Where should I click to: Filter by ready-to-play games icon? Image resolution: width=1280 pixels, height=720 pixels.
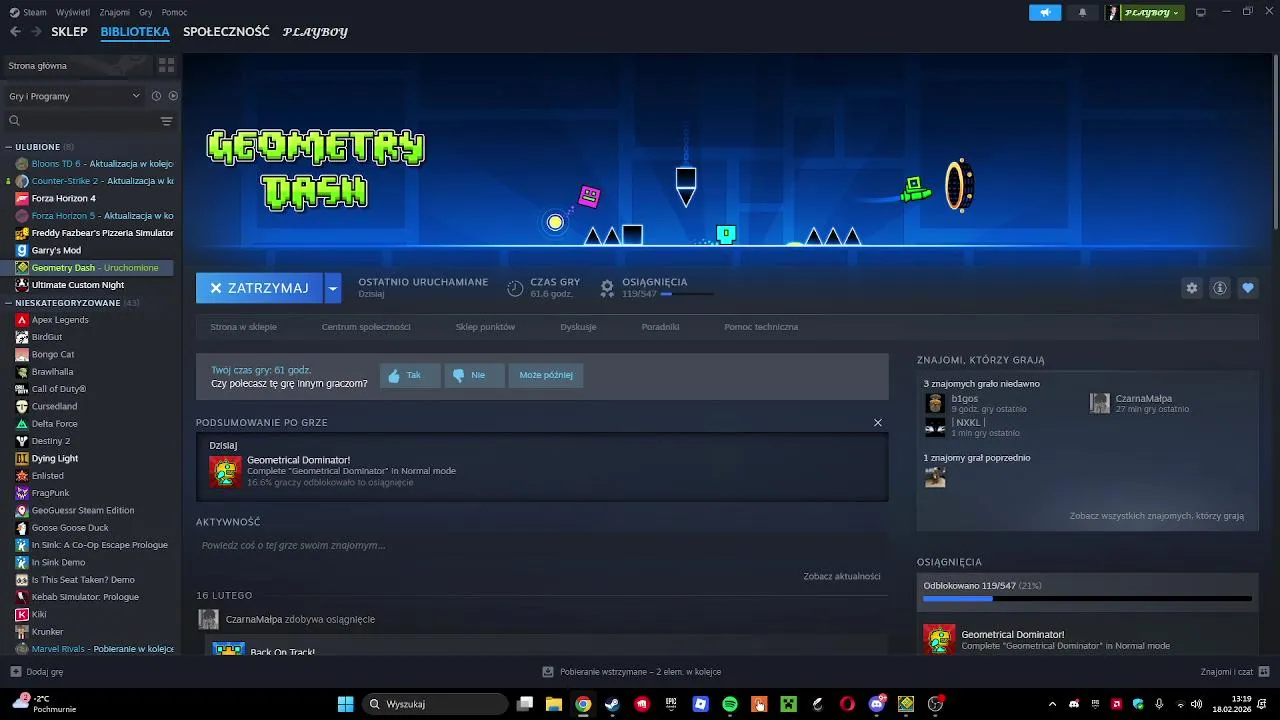(x=173, y=96)
